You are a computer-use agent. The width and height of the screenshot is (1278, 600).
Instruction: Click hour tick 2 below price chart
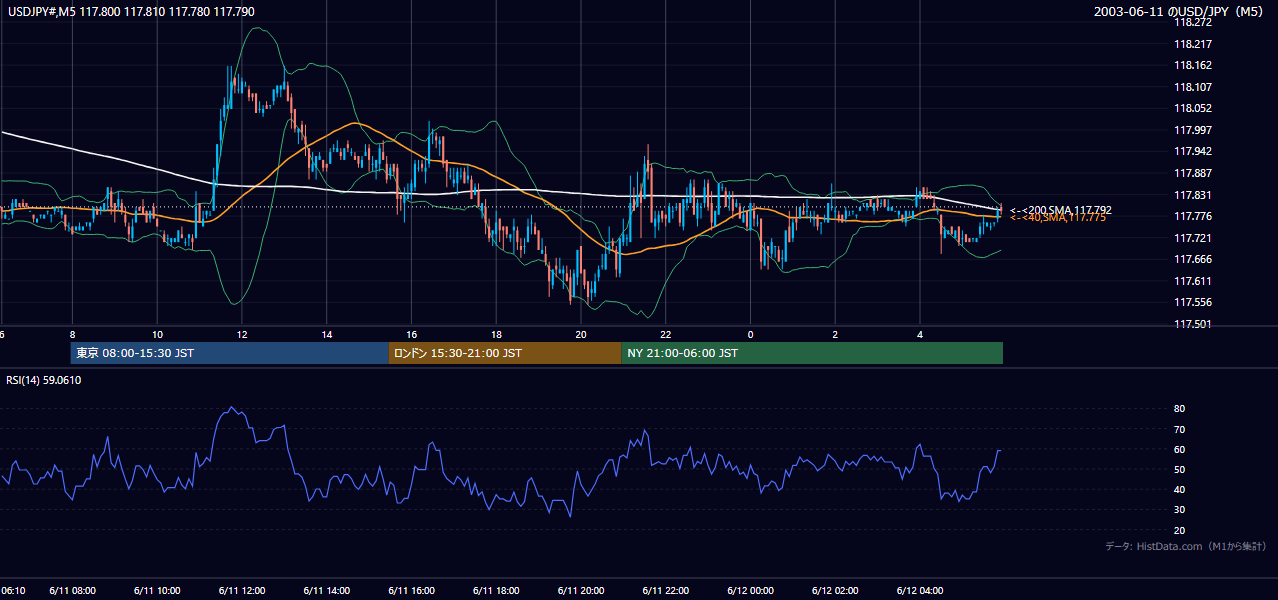click(x=835, y=334)
